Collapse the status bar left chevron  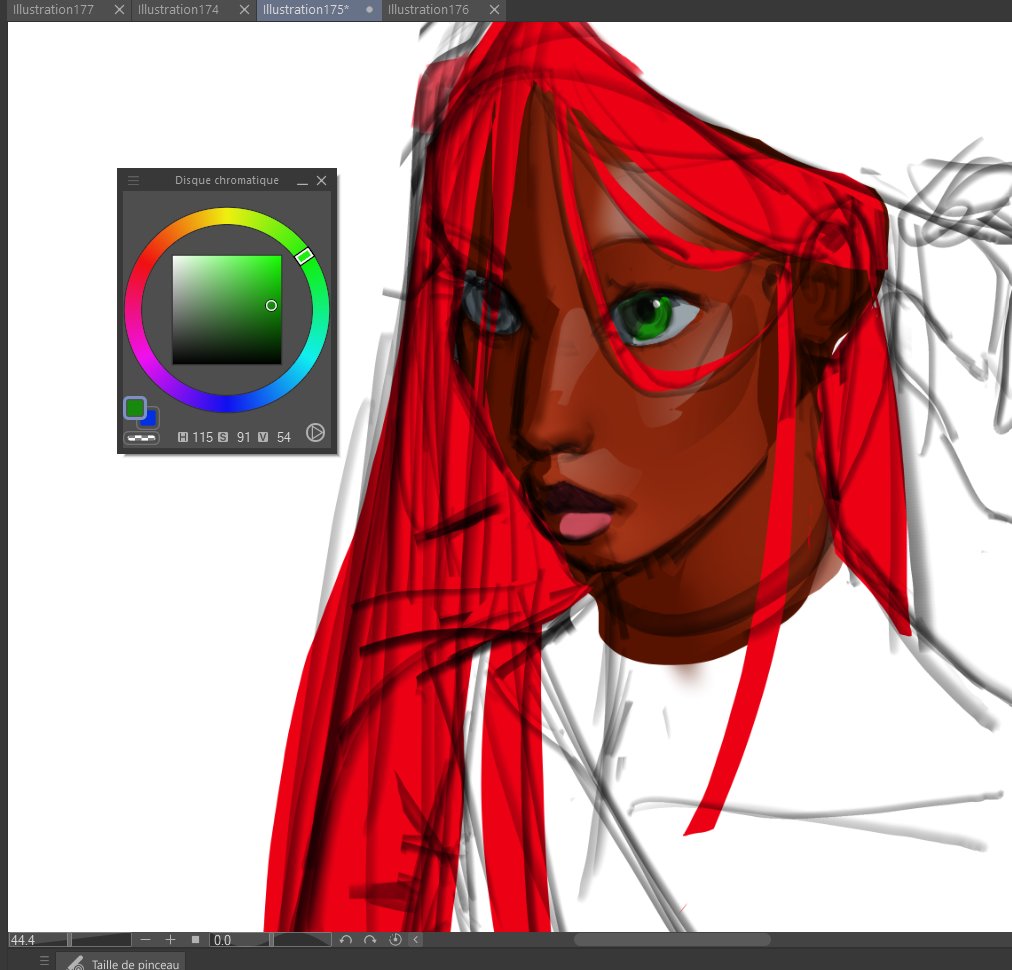(x=416, y=940)
